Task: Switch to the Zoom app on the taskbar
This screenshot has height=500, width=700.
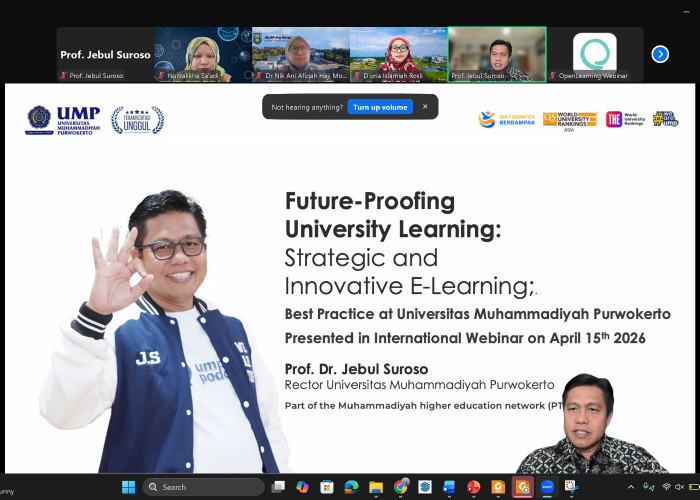Action: click(547, 487)
